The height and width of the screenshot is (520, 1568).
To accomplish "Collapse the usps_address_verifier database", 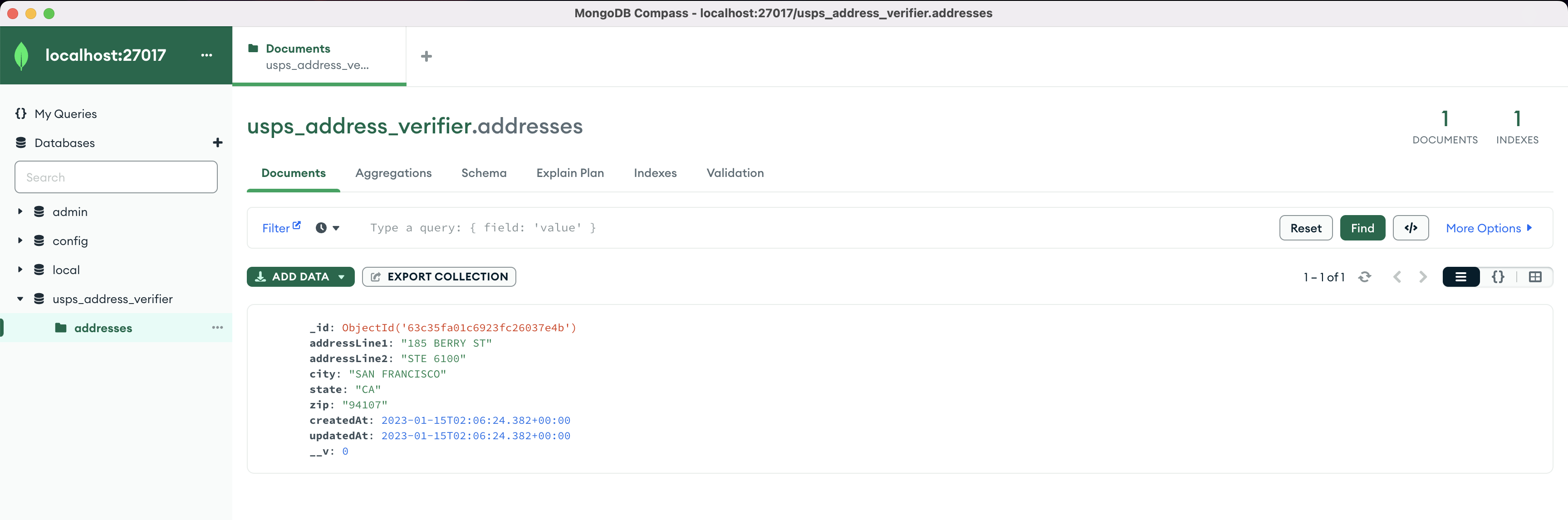I will tap(20, 299).
